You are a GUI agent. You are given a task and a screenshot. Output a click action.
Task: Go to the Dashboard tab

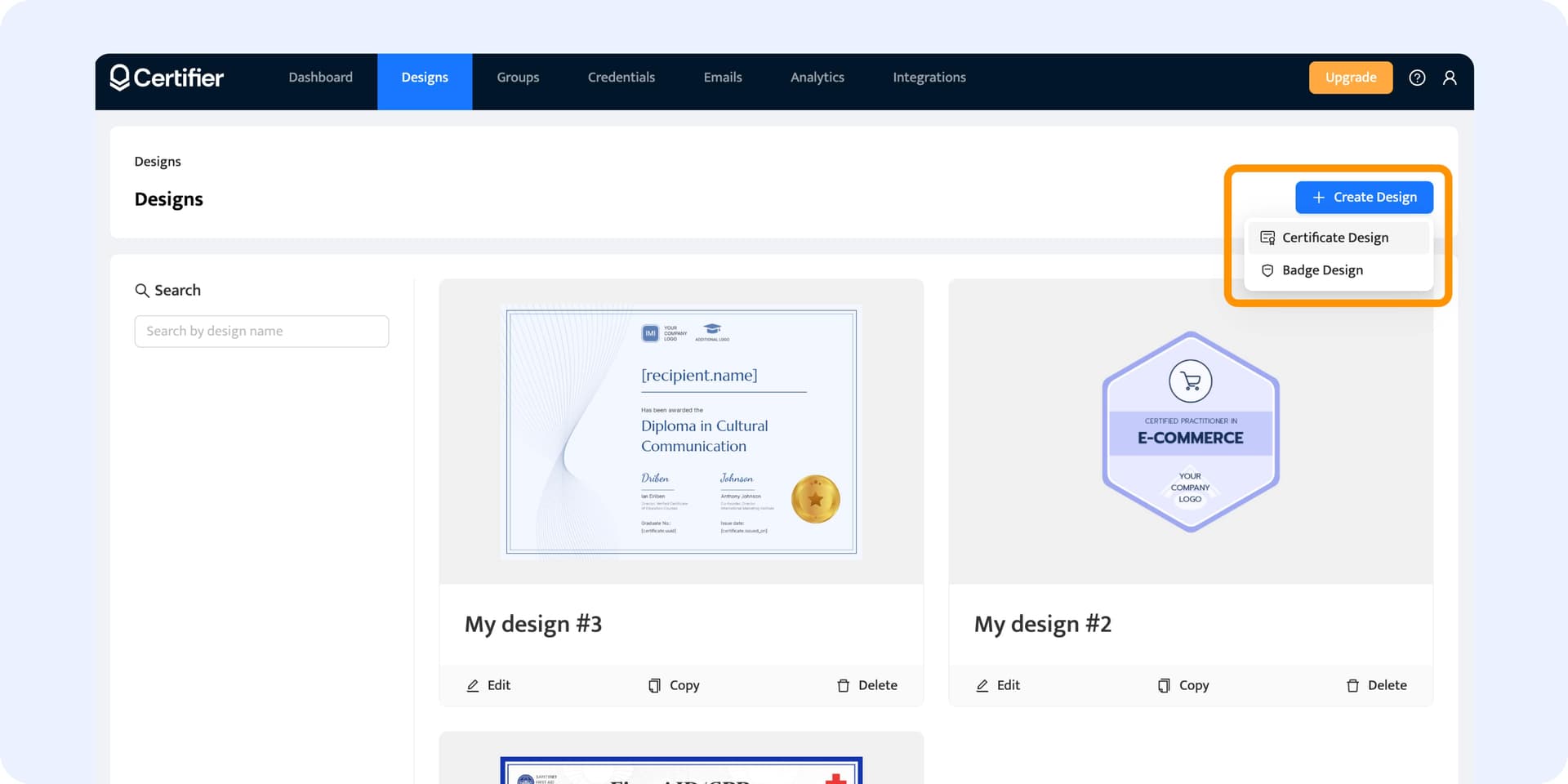[320, 78]
